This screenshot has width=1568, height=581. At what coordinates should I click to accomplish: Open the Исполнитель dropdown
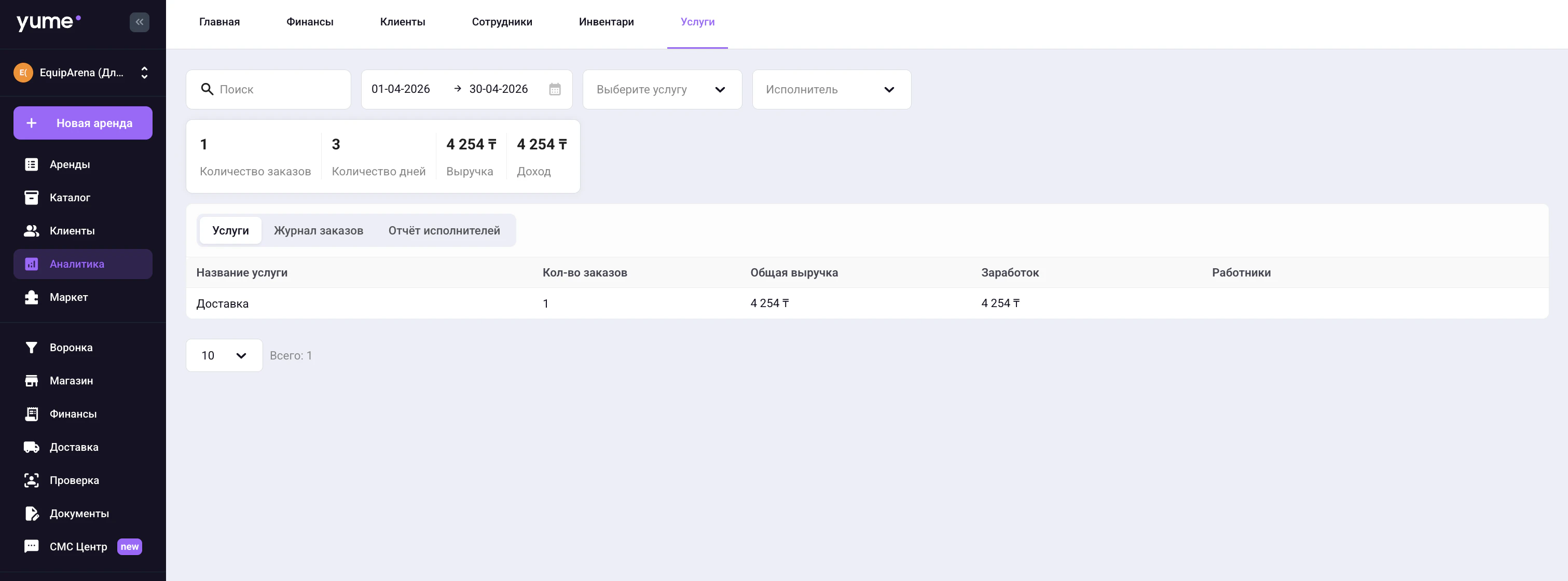831,89
